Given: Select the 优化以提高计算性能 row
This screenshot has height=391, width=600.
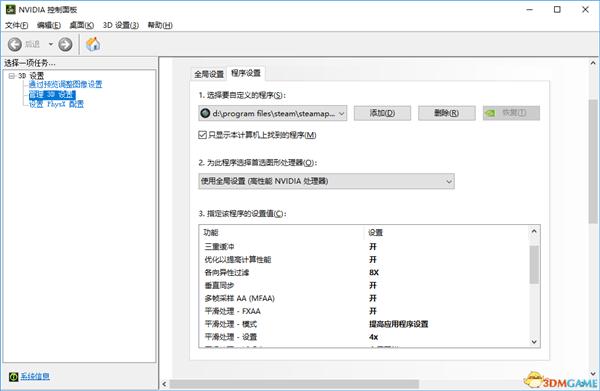Looking at the screenshot, I should 364,260.
